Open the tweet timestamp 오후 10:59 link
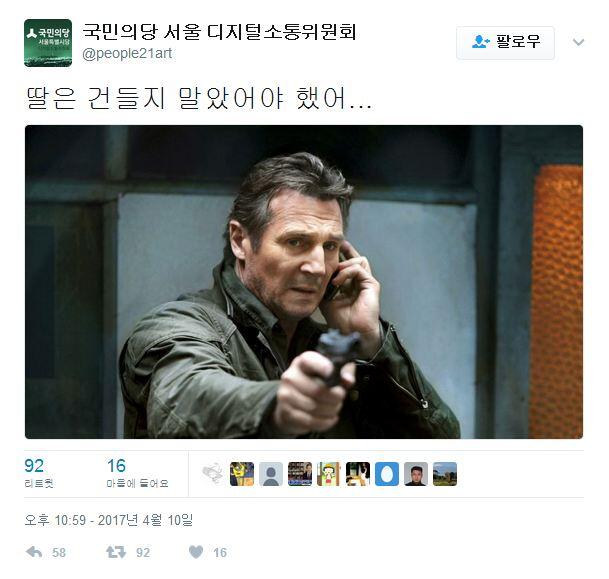Screen dimensions: 609x579 click(109, 520)
